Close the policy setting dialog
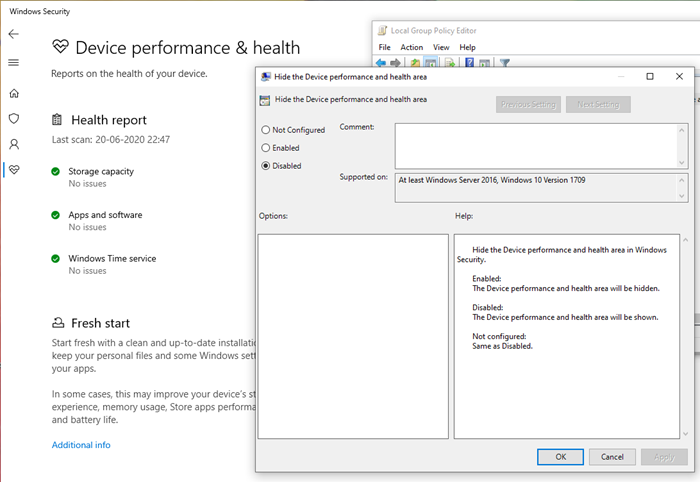Screen dimensions: 700x482 [x=679, y=76]
